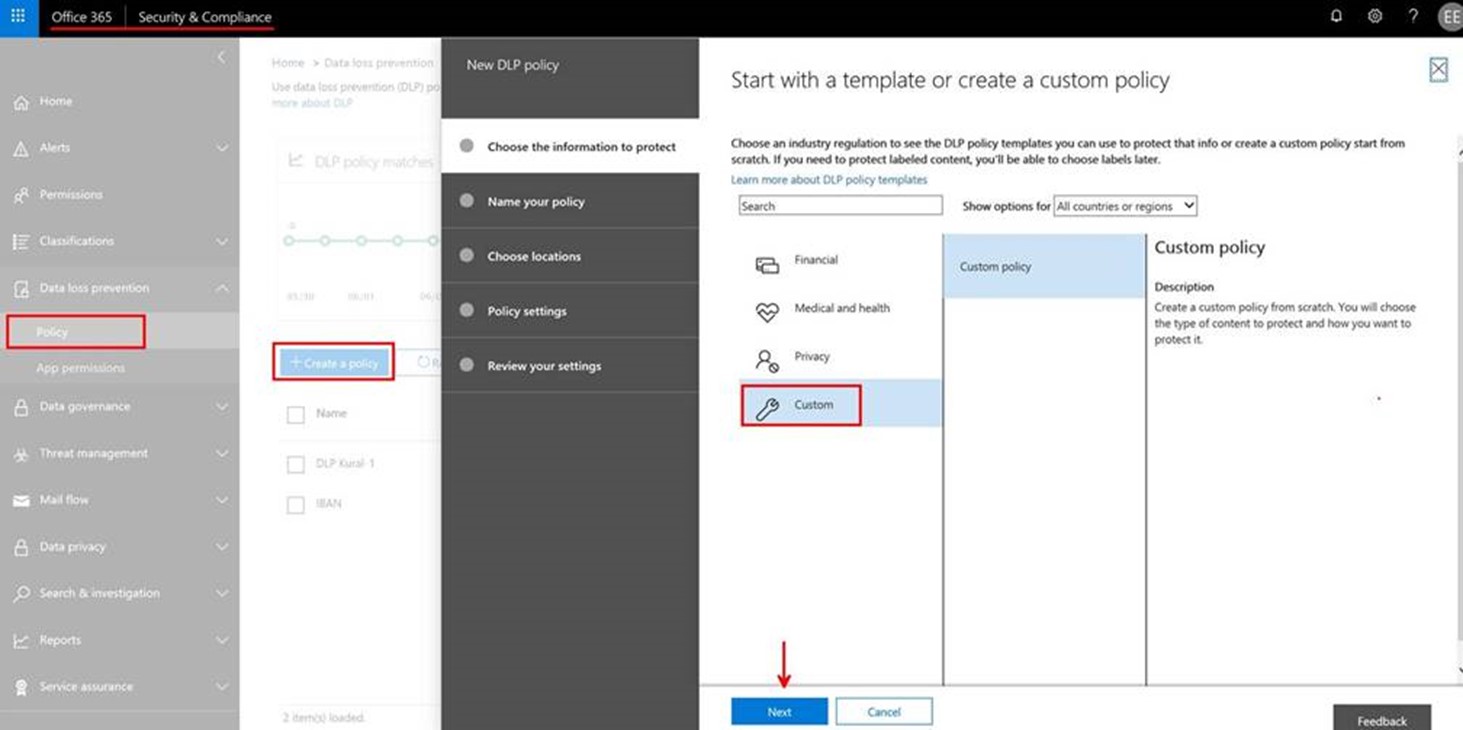Go to the Name your policy step
The image size is (1463, 730).
pos(535,202)
